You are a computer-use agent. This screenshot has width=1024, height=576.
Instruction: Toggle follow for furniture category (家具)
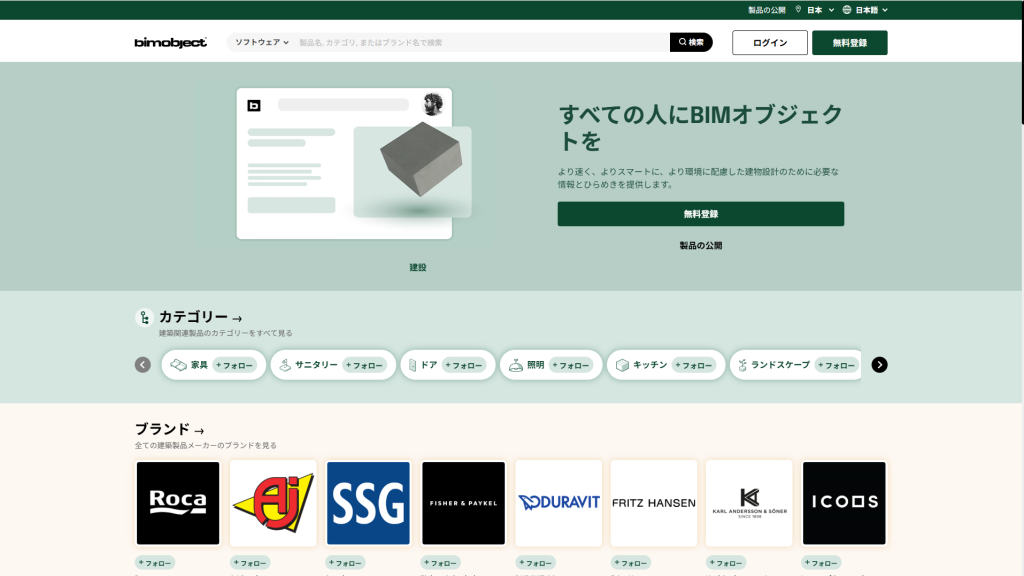[235, 365]
